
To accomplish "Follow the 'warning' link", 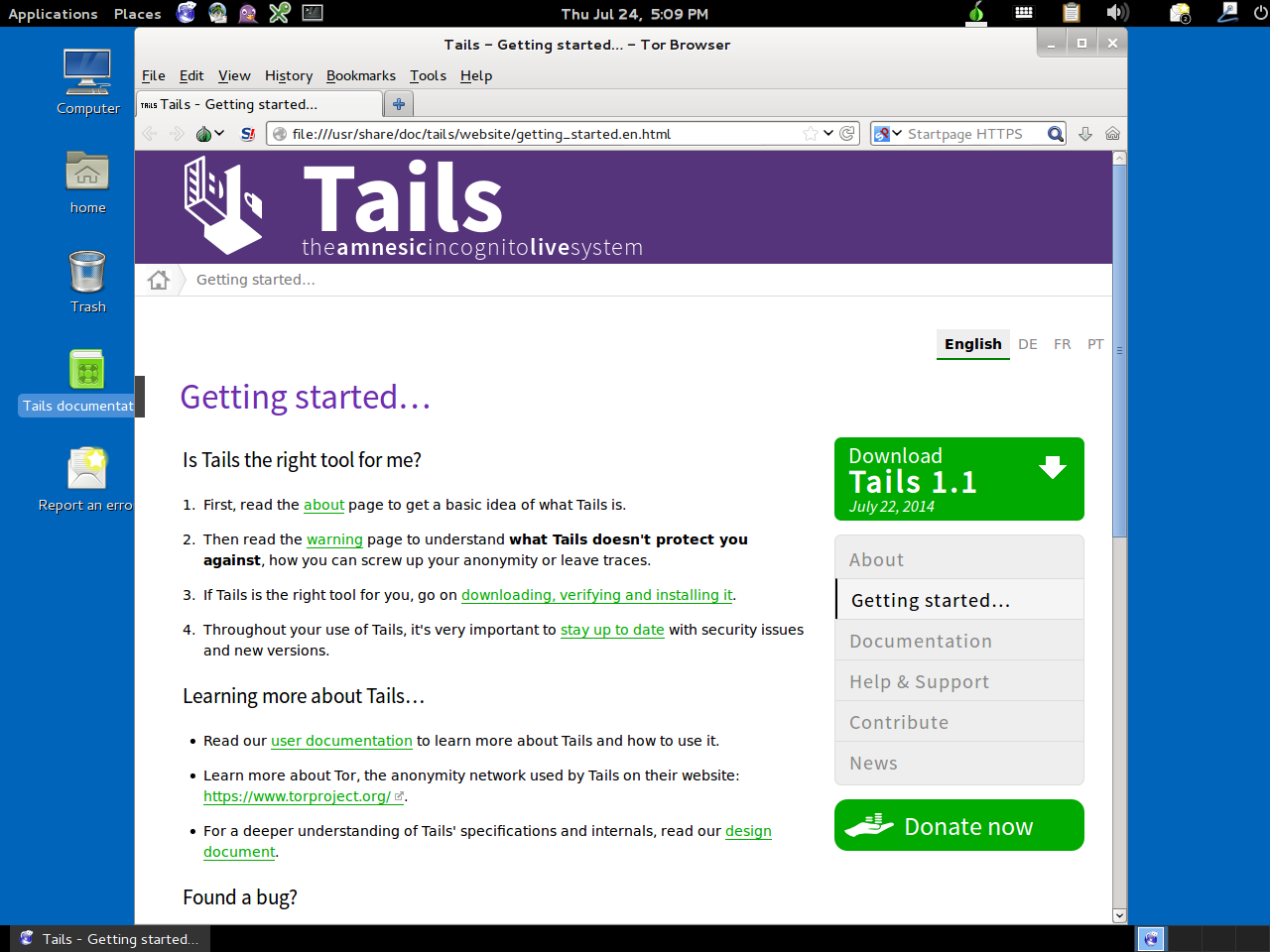I will pyautogui.click(x=334, y=539).
